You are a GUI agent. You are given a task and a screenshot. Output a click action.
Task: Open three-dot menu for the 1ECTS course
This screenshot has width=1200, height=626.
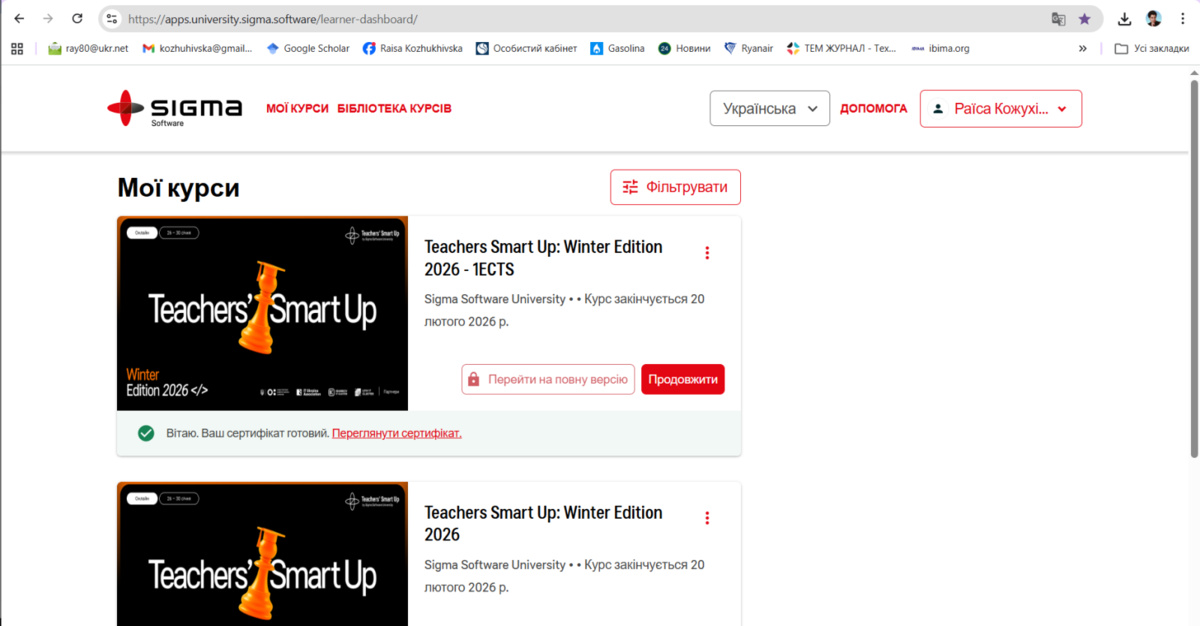pyautogui.click(x=707, y=253)
